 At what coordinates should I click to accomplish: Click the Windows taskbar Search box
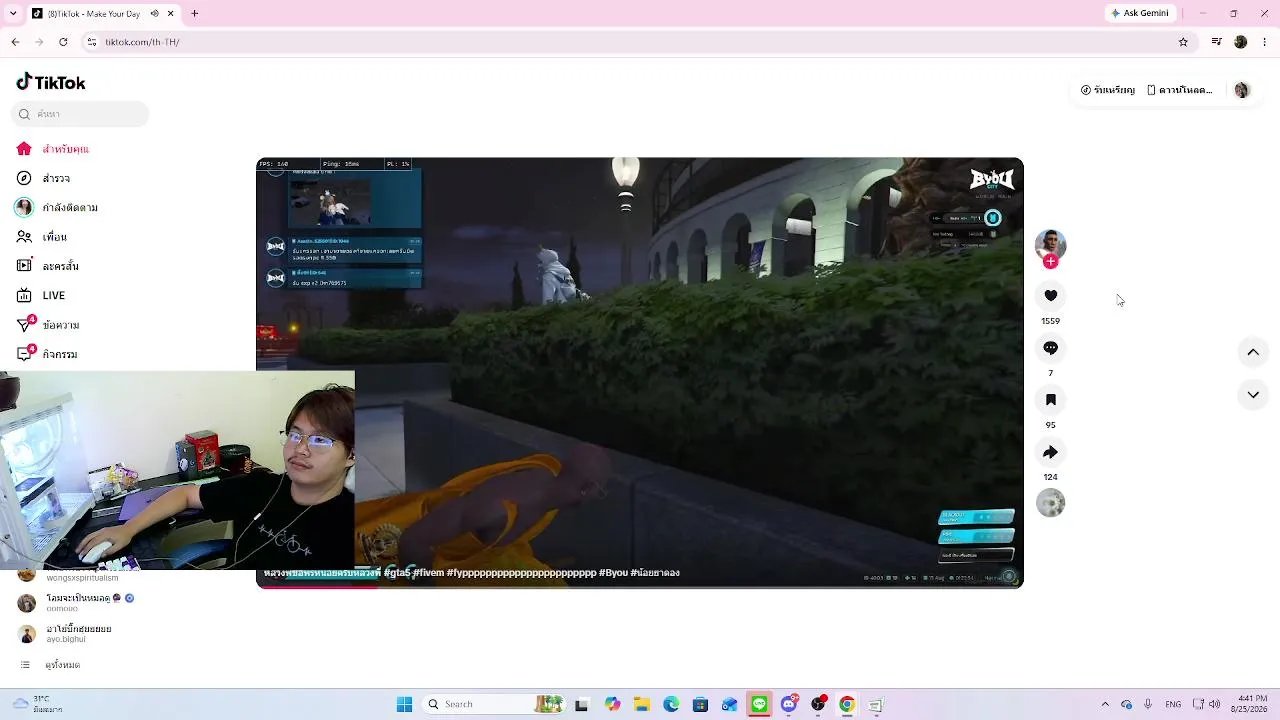point(495,704)
